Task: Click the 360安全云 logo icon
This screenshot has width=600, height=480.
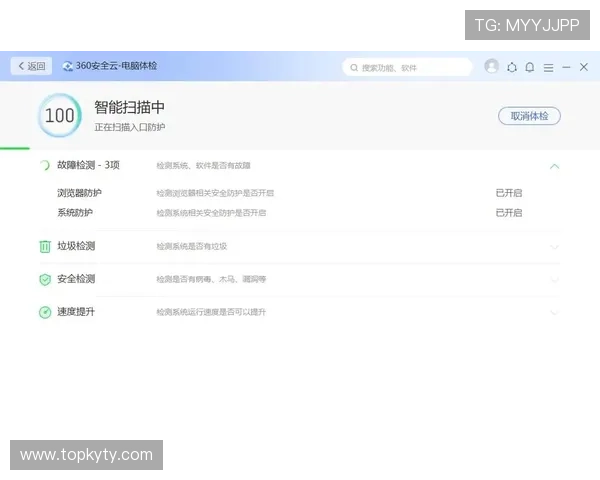Action: click(x=68, y=66)
